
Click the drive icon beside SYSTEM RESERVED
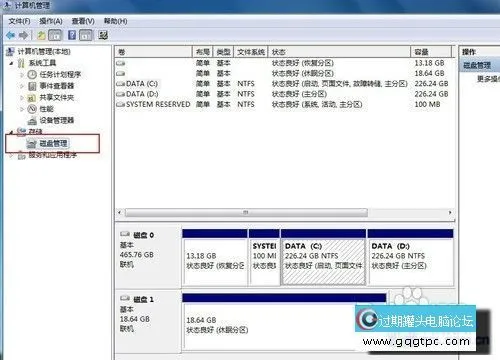[121, 105]
